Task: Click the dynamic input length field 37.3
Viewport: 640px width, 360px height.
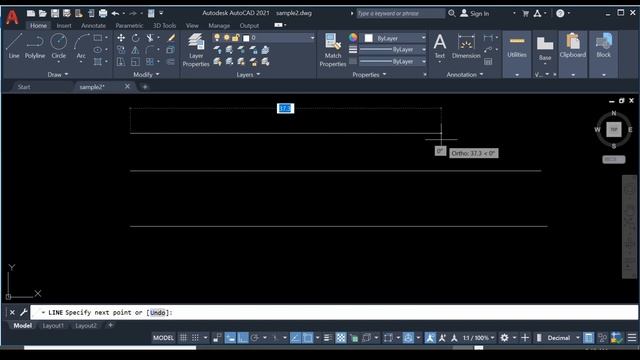Action: [285, 108]
